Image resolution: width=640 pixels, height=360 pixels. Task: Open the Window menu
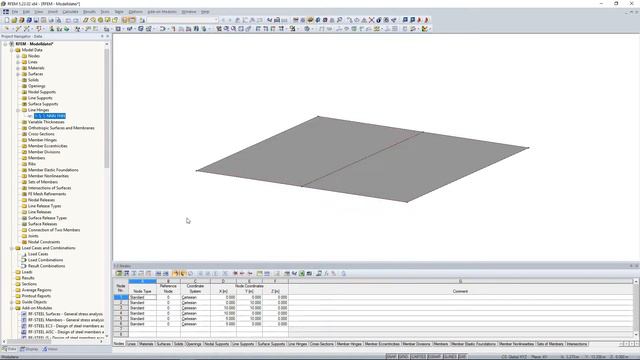(189, 12)
